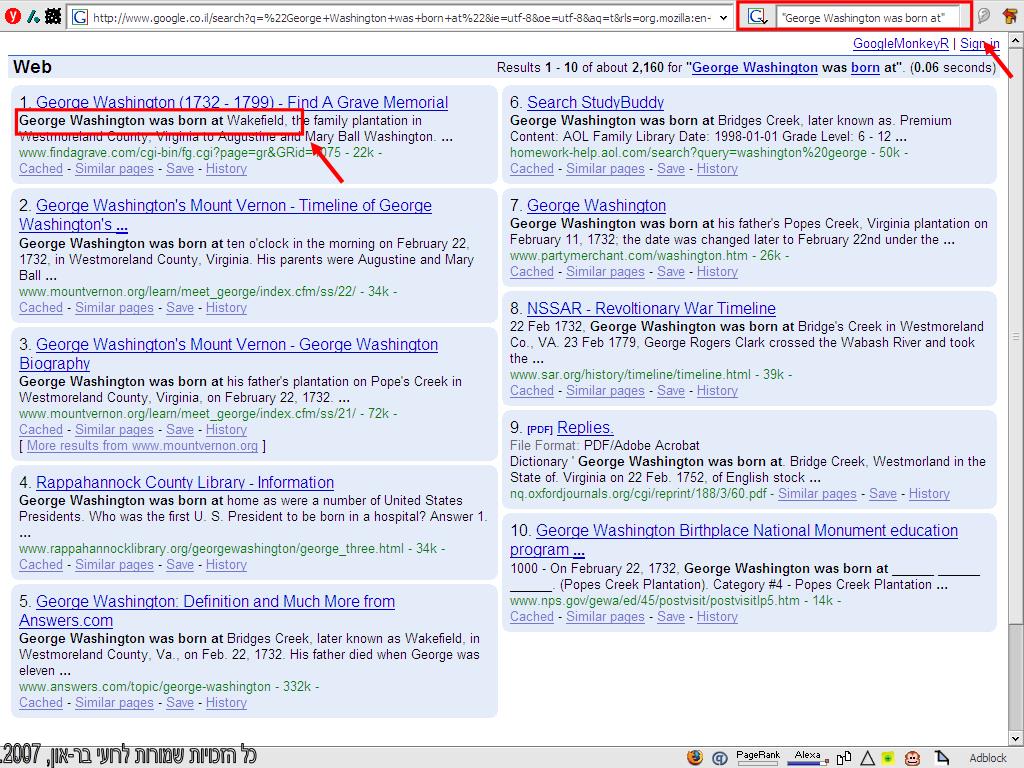This screenshot has width=1024, height=768.
Task: Click 'born' link in results header
Action: tap(865, 67)
